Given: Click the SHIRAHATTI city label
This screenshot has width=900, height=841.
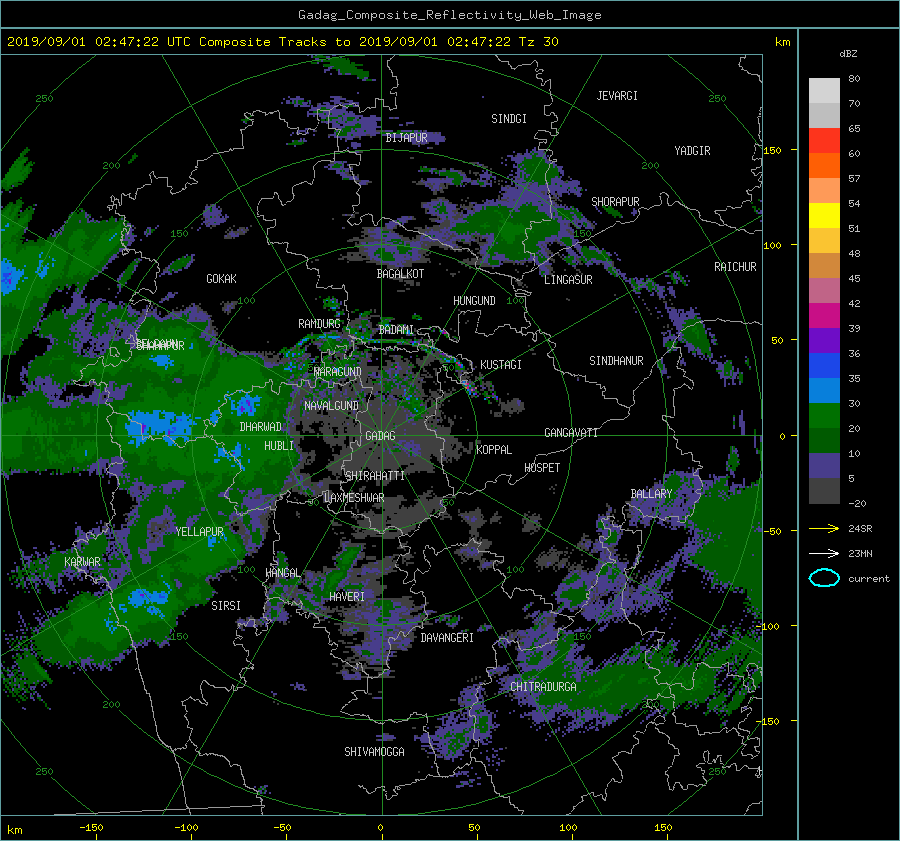Looking at the screenshot, I should coord(375,476).
